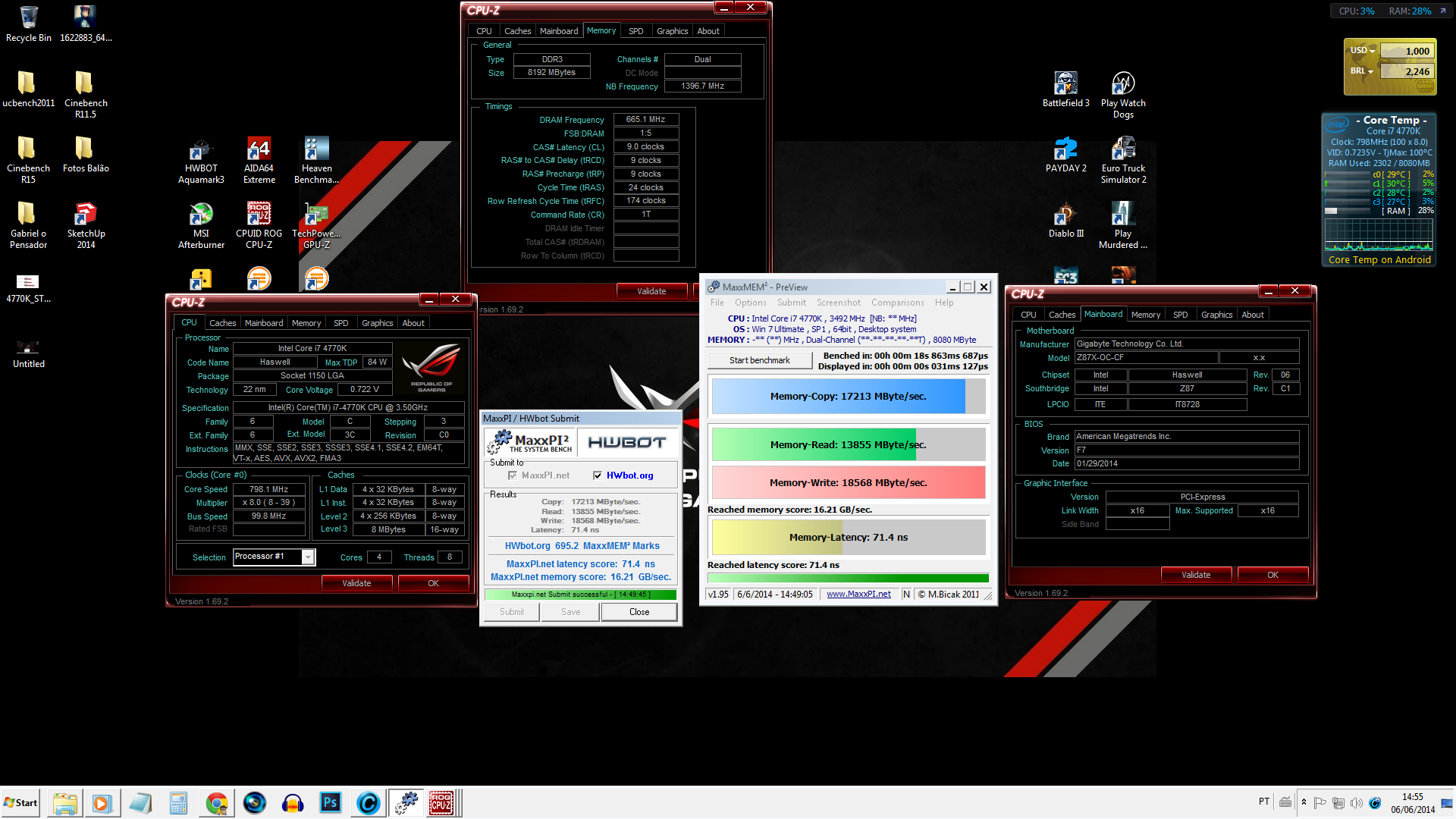
Task: Open Diablo III desktop shortcut
Action: click(1065, 220)
